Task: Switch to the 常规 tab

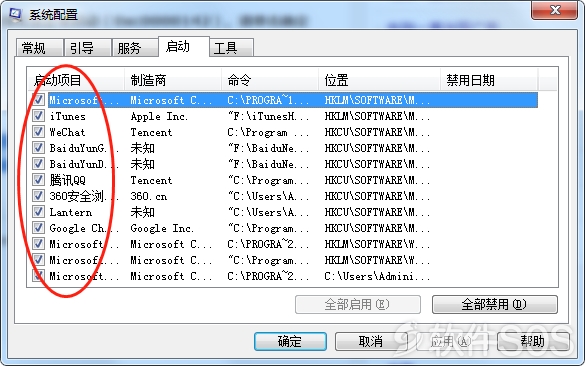Action: click(x=39, y=48)
